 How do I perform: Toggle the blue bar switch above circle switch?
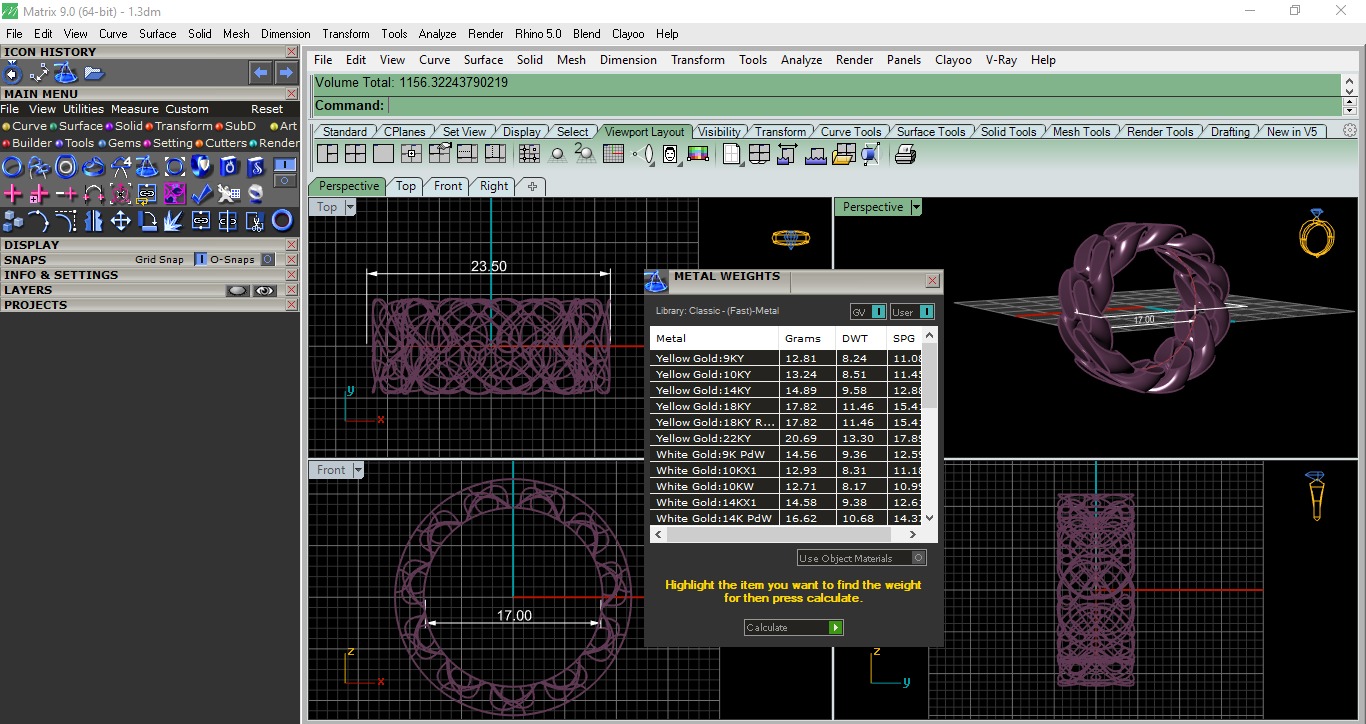click(x=285, y=164)
